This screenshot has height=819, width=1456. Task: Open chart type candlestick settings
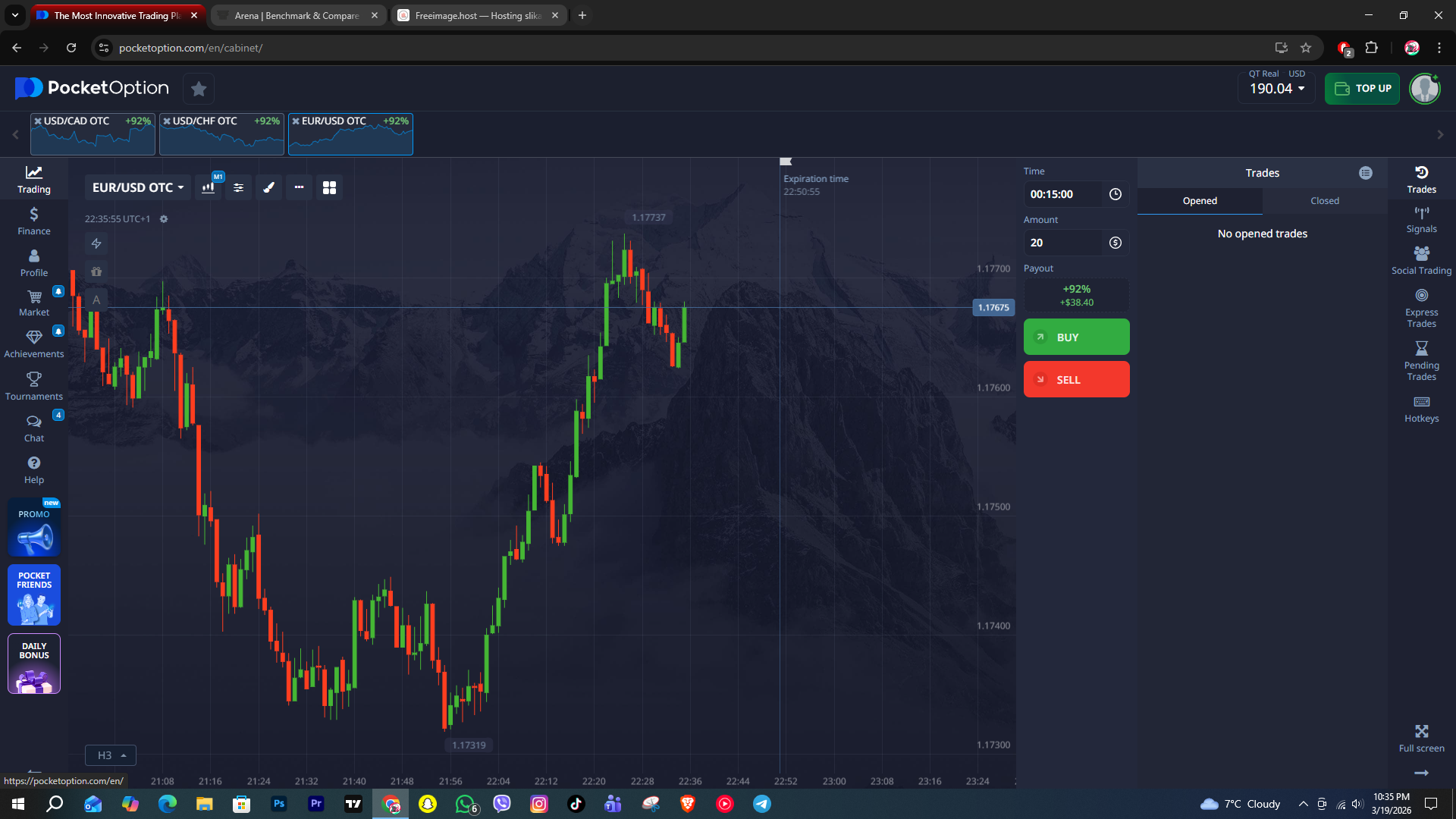coord(208,187)
